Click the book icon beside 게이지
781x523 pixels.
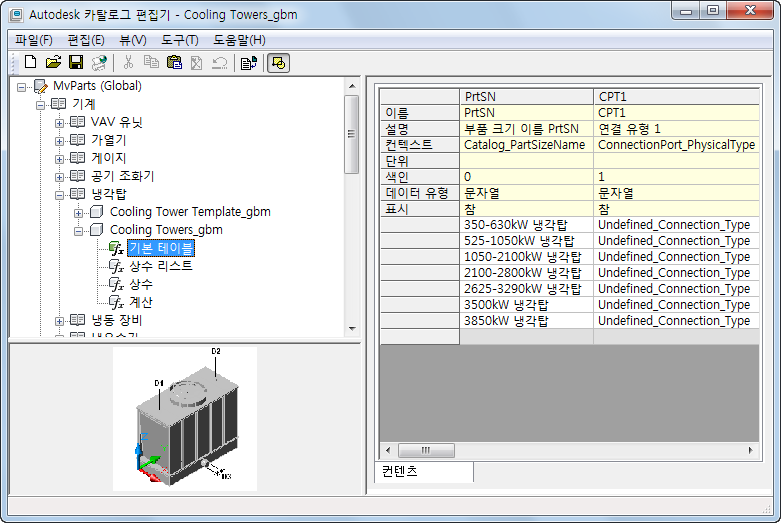coord(77,157)
